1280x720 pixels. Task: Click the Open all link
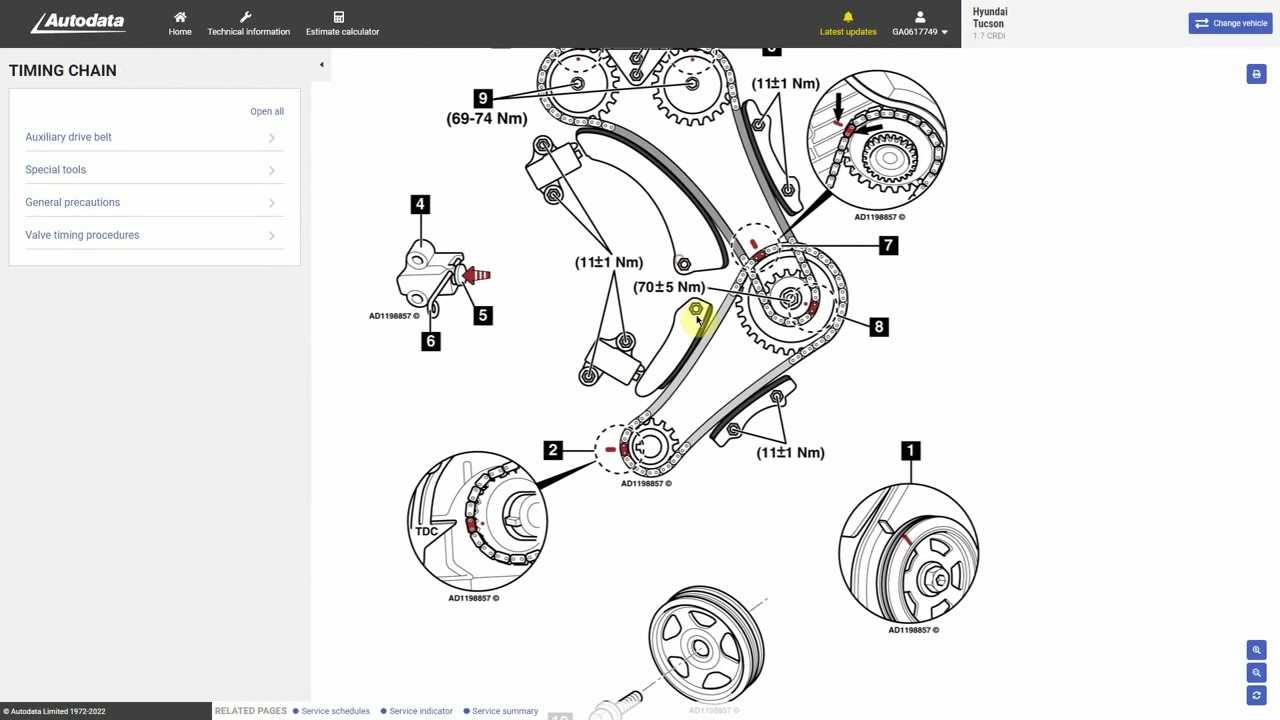tap(266, 111)
